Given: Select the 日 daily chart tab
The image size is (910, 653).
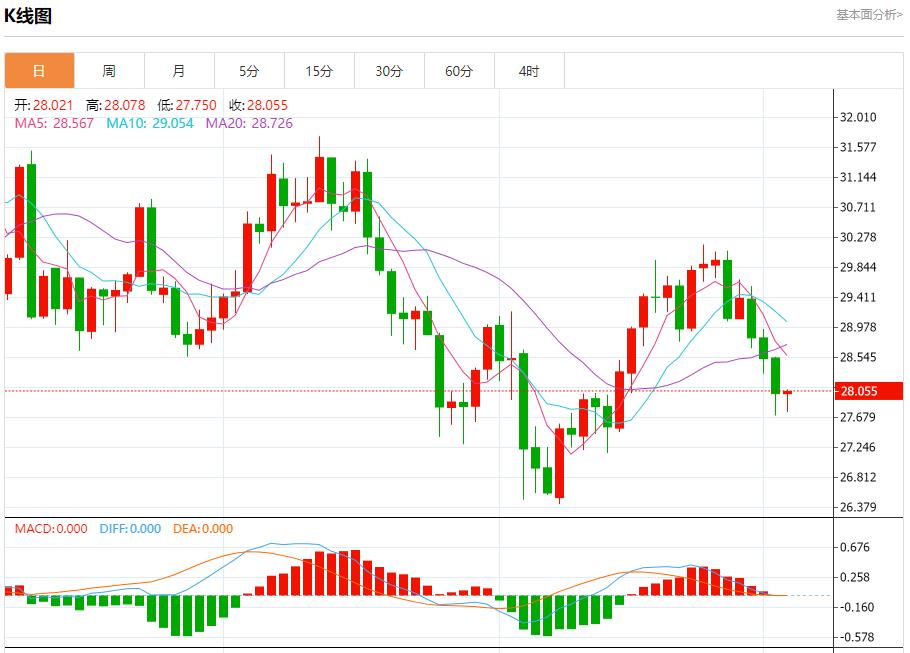Looking at the screenshot, I should coord(39,71).
